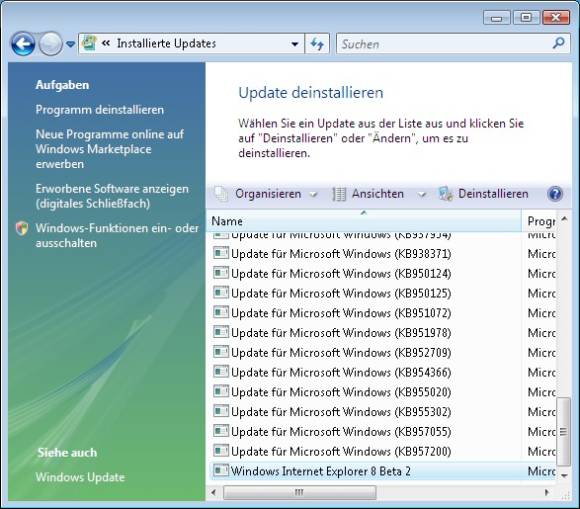This screenshot has width=580, height=509.
Task: Maximize the Installierte Updates window
Action: [x=526, y=18]
